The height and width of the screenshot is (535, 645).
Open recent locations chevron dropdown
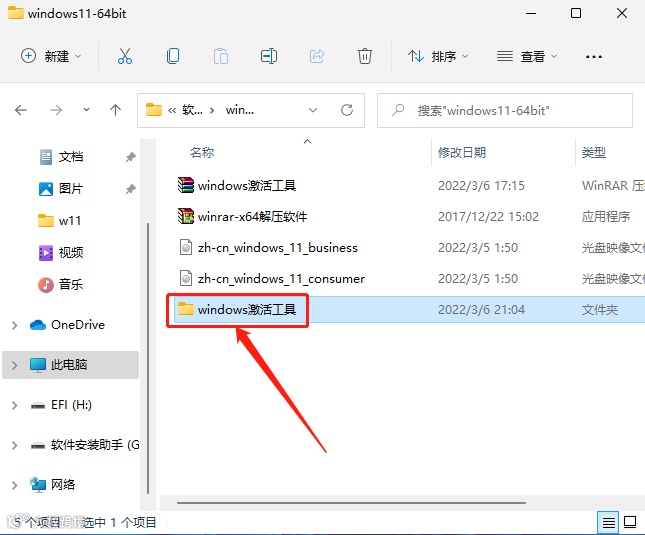86,109
